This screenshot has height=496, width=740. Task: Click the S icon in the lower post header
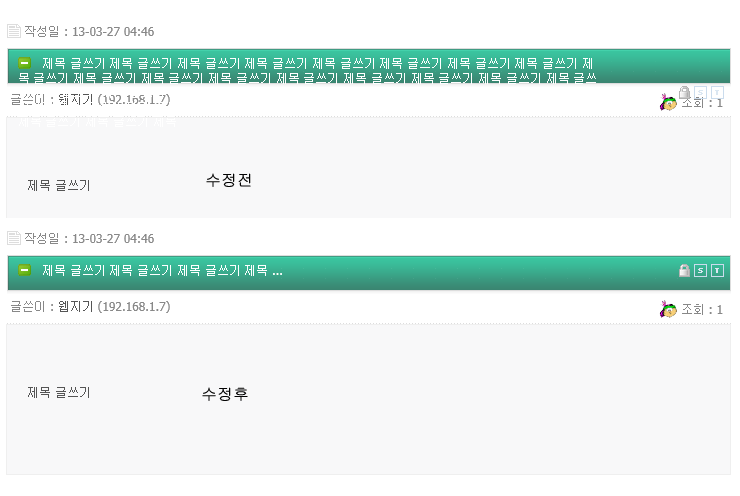pyautogui.click(x=700, y=271)
